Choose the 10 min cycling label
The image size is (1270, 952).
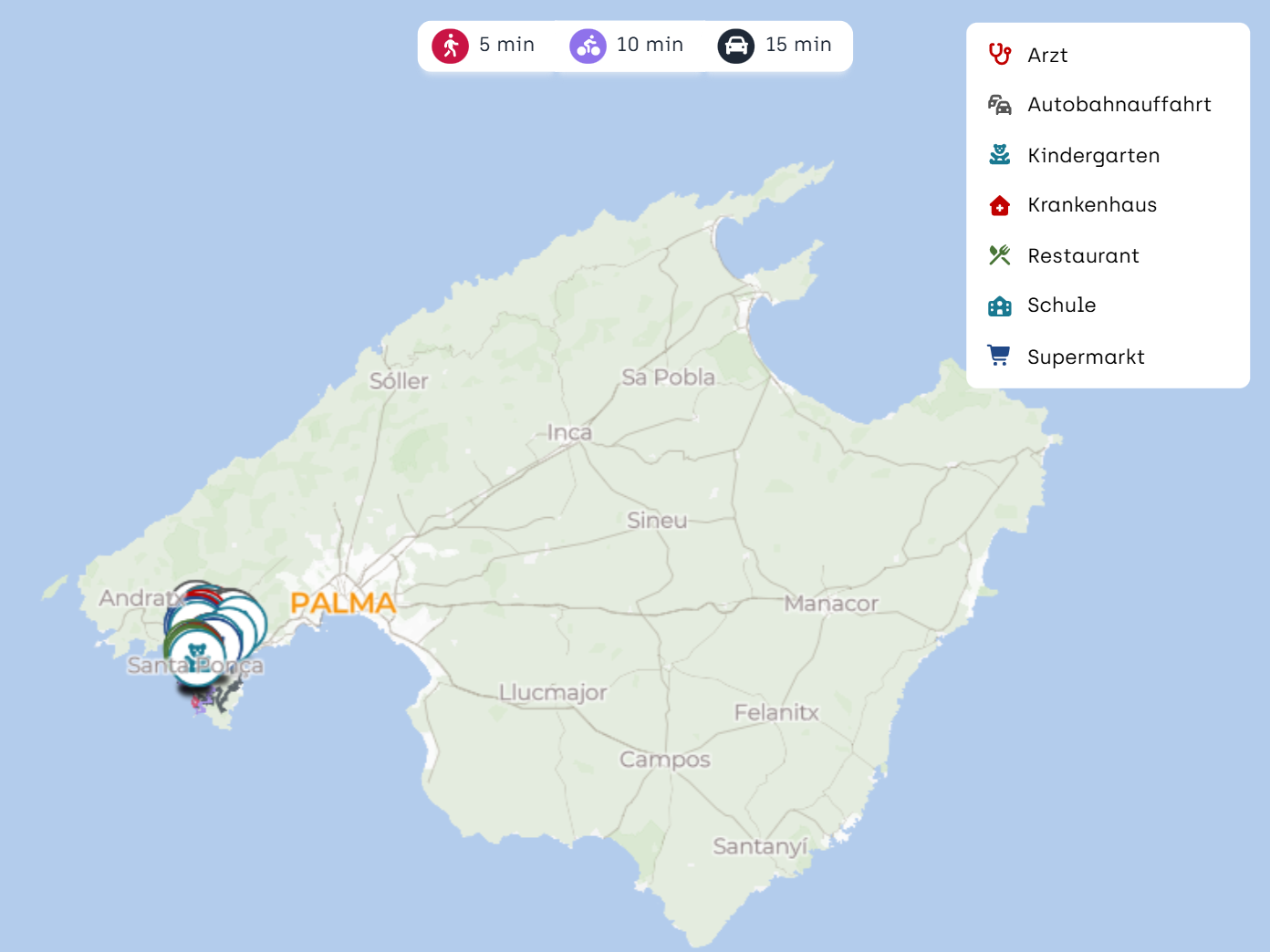pos(650,45)
